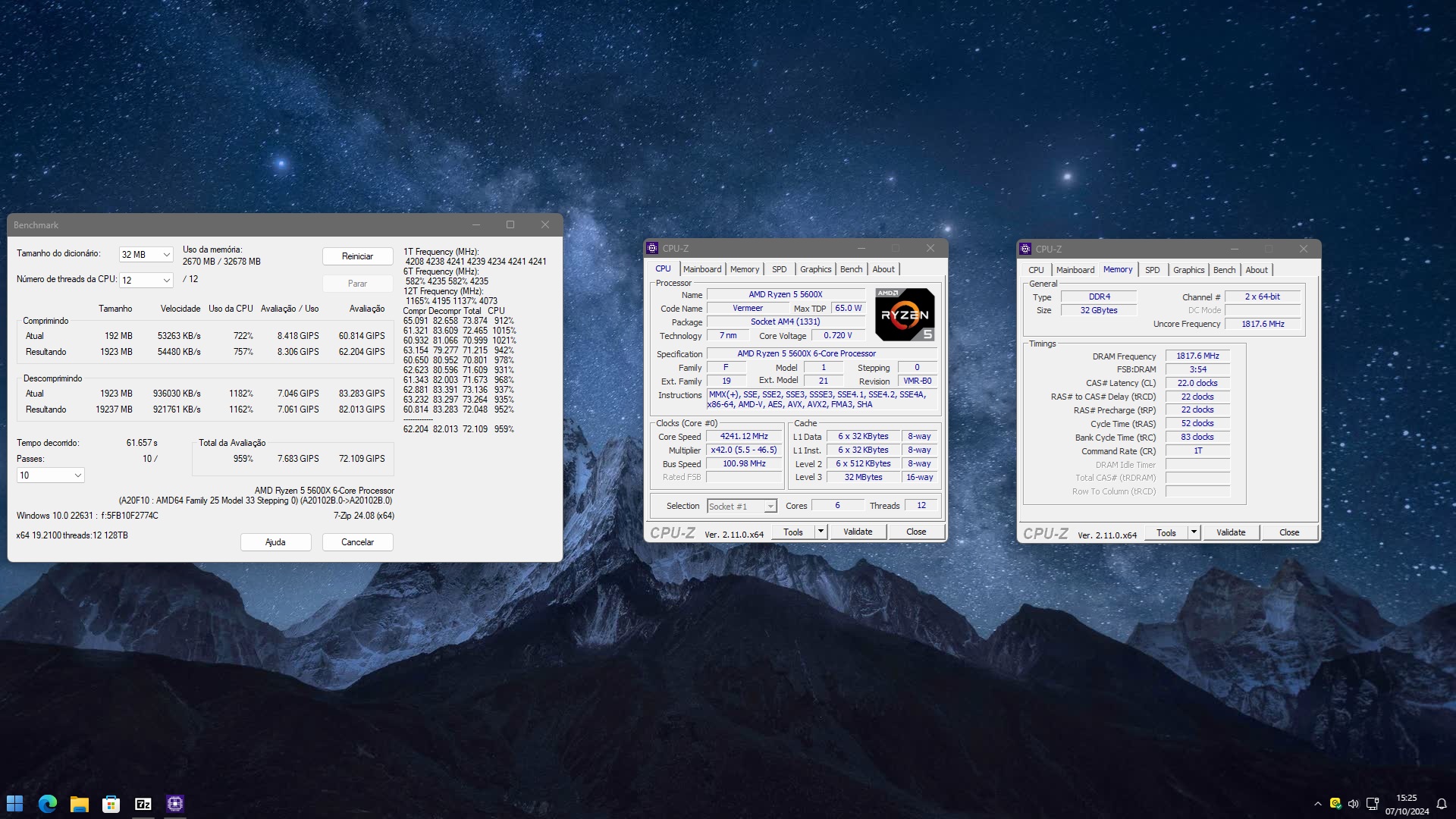Open About tab in Memory window
The width and height of the screenshot is (1456, 819).
coord(1257,270)
